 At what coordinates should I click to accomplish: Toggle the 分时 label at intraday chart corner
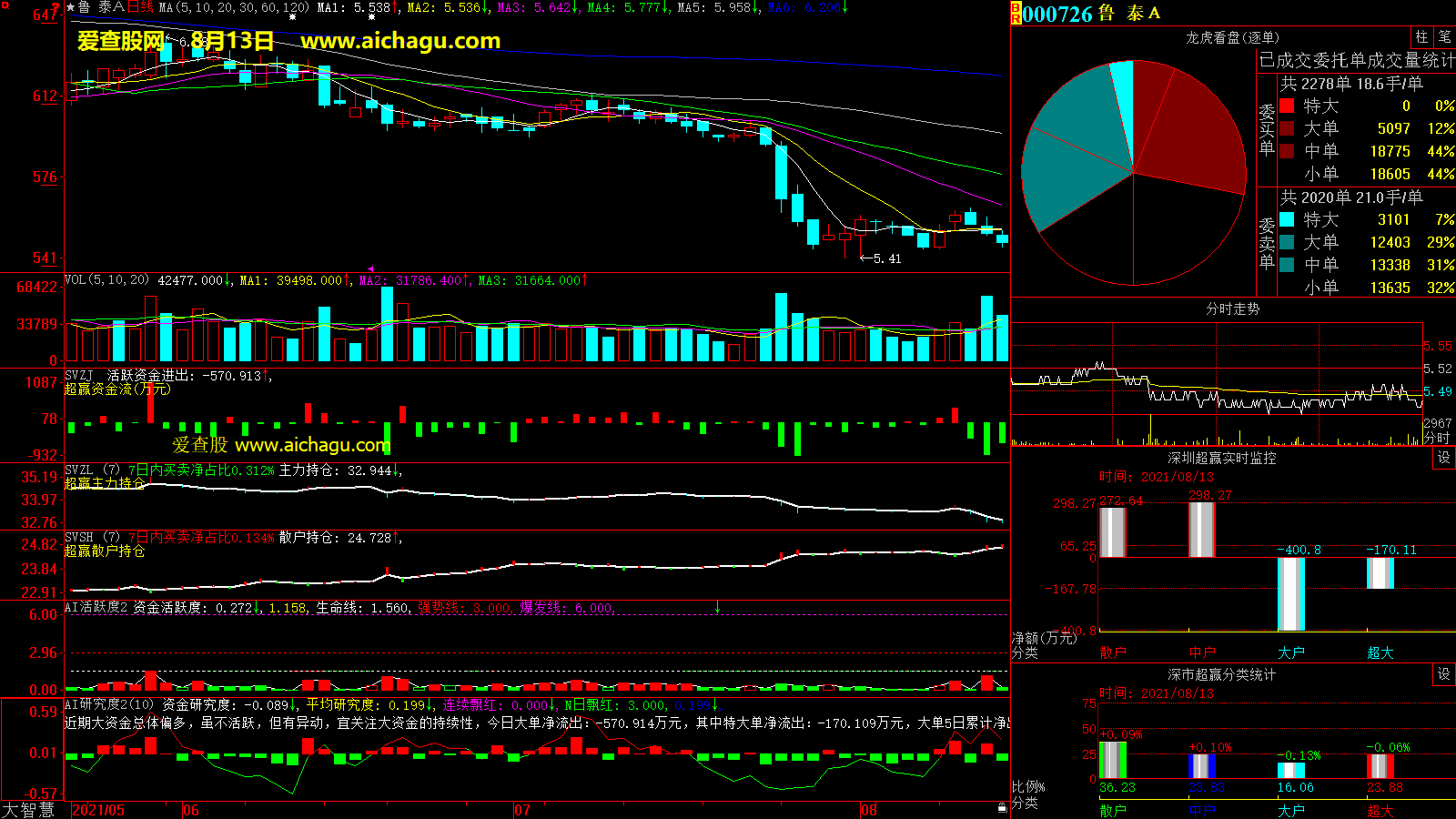click(1436, 438)
